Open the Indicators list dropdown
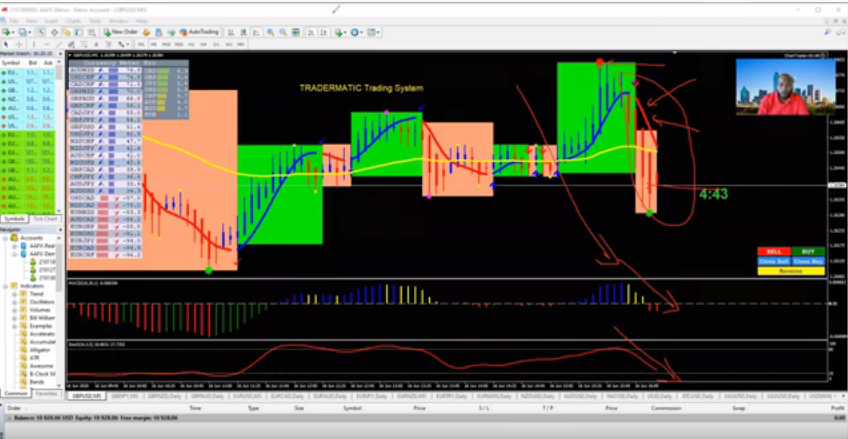 (x=341, y=32)
